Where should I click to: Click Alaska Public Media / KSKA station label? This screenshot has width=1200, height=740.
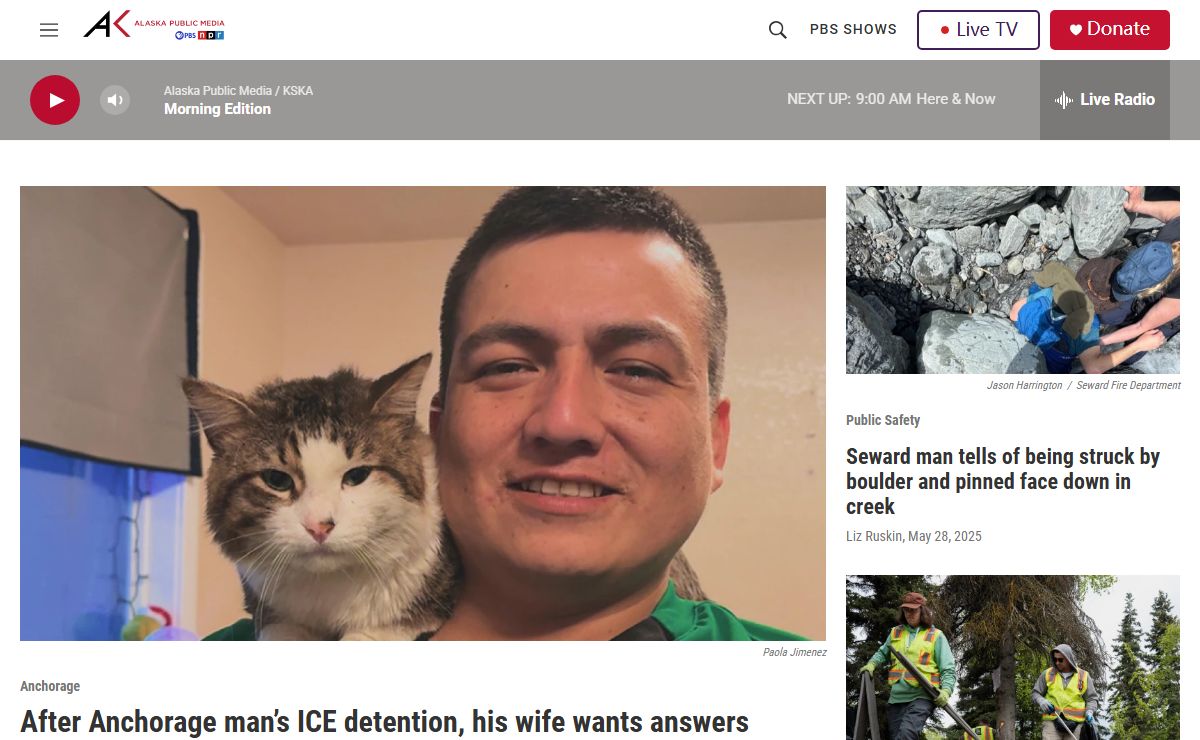coord(238,91)
